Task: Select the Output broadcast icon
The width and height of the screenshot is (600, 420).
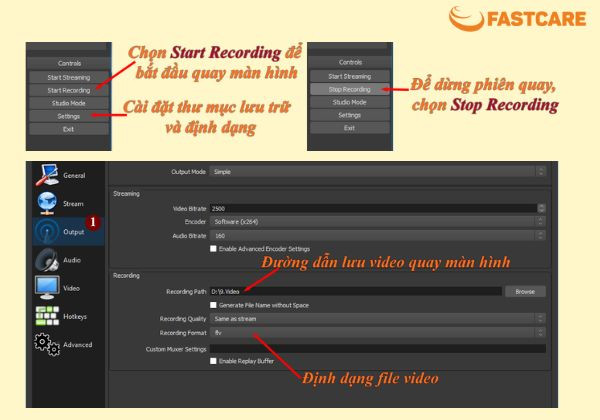Action: click(47, 231)
